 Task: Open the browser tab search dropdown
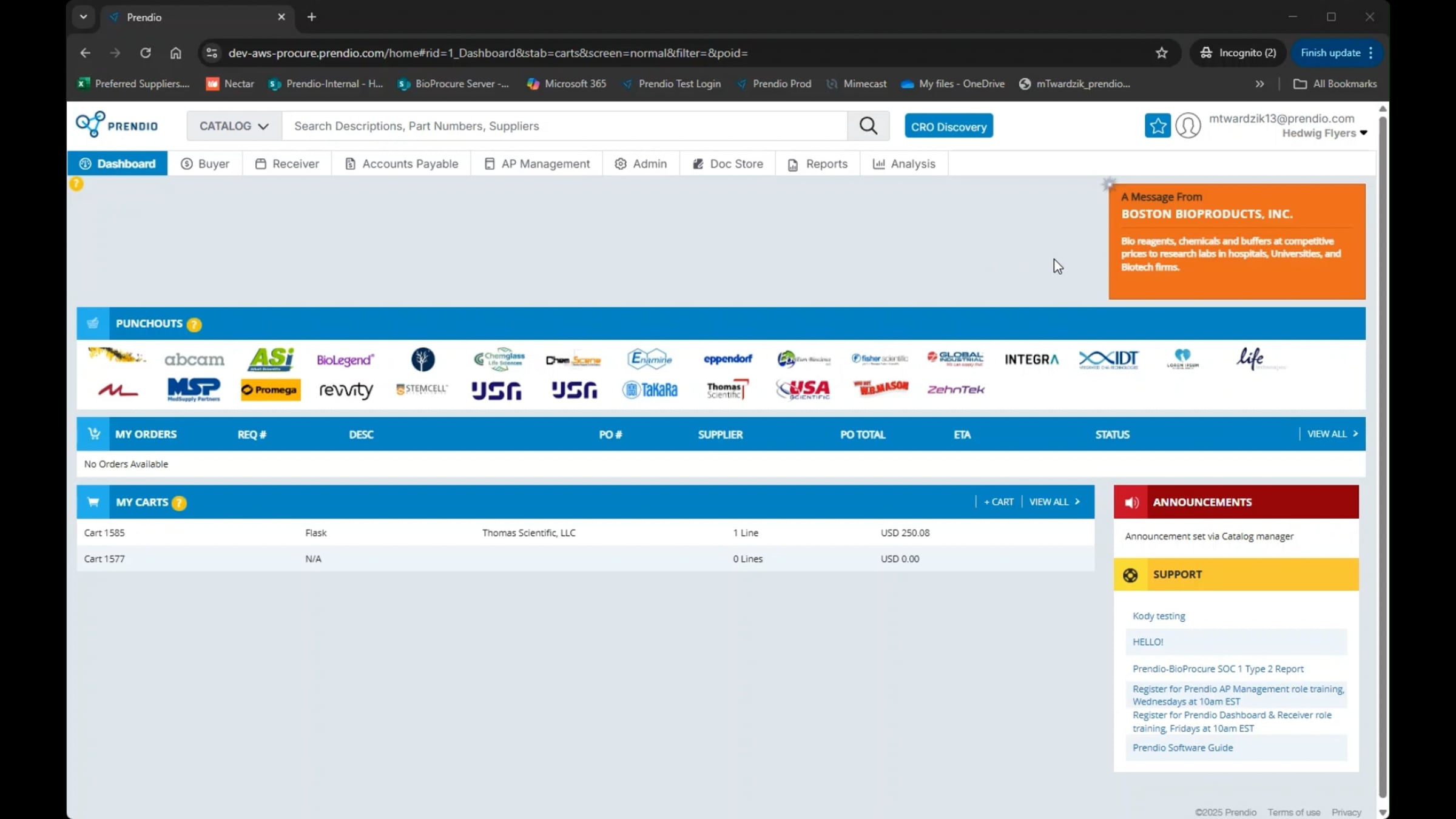pyautogui.click(x=83, y=17)
